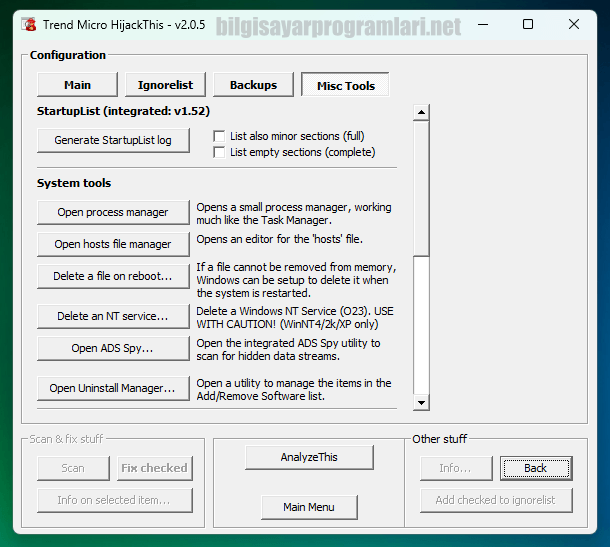This screenshot has width=610, height=547.
Task: Click Delete an NT service button
Action: tap(113, 316)
